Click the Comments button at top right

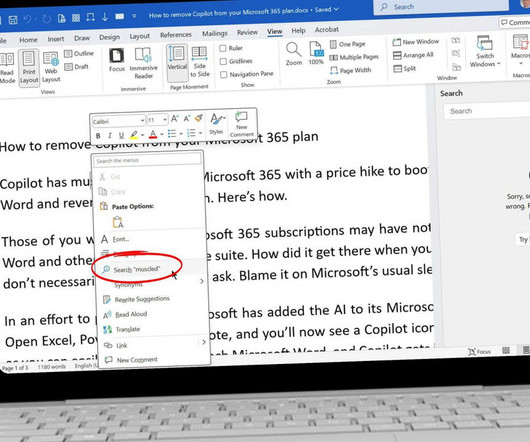[514, 23]
